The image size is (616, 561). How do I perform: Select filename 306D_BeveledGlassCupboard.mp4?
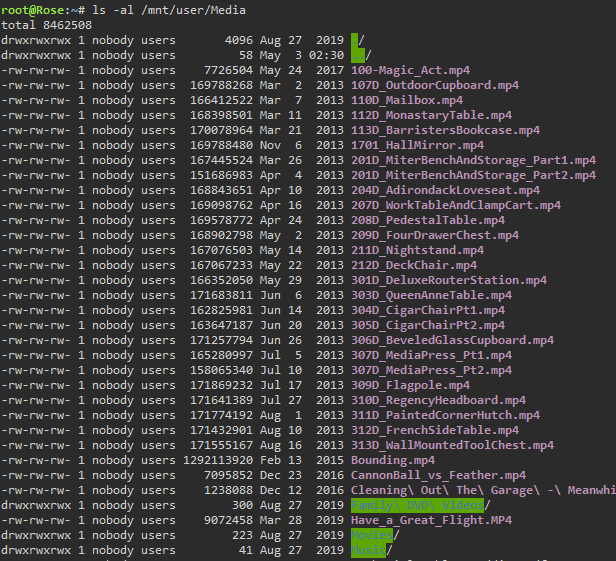coord(452,340)
